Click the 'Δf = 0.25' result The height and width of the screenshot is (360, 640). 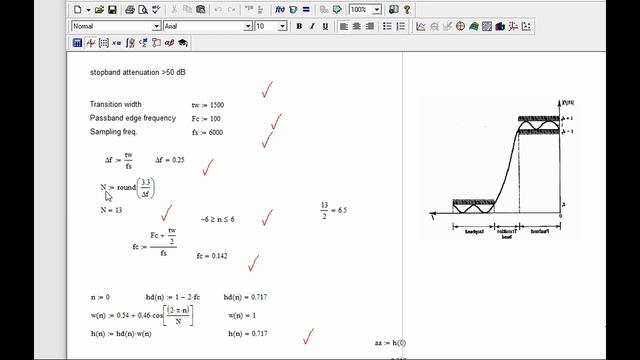click(170, 160)
